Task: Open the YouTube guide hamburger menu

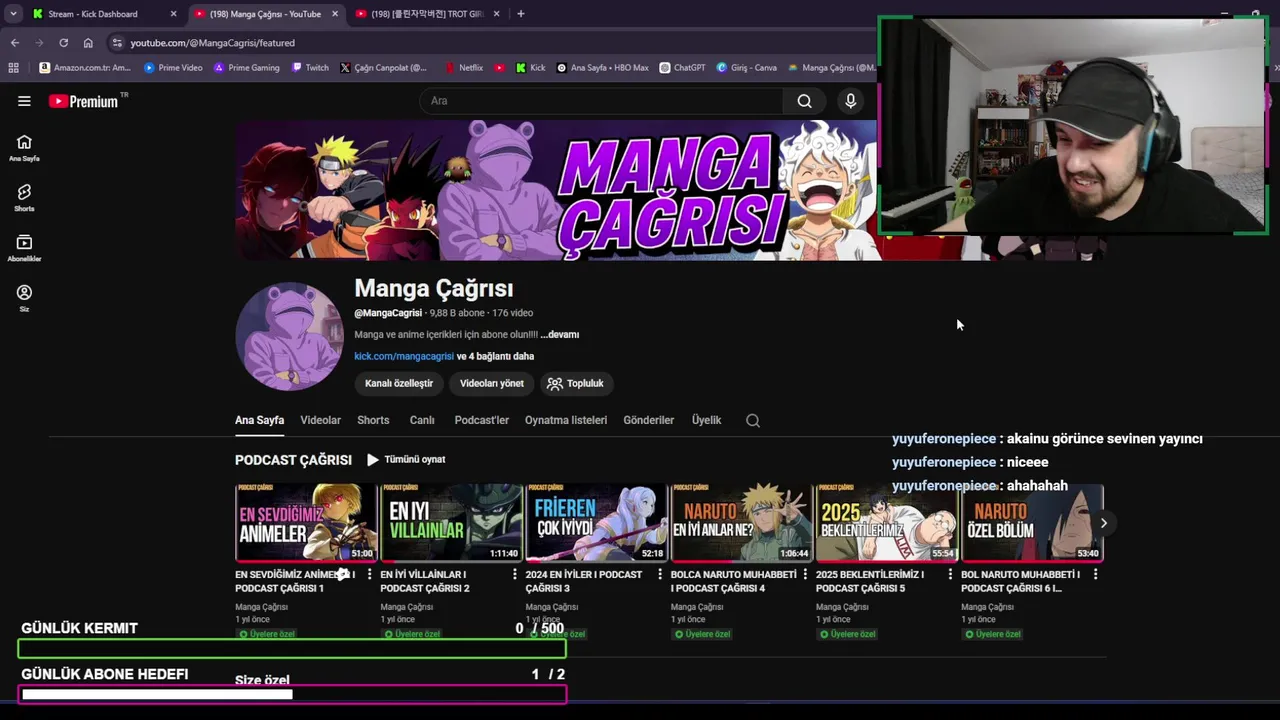Action: 24,101
